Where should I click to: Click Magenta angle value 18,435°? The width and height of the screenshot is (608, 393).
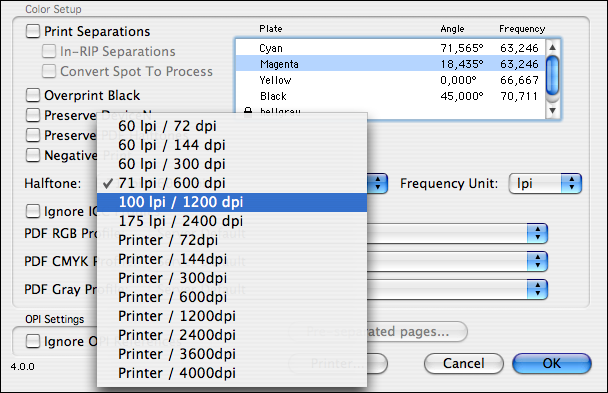click(x=462, y=64)
